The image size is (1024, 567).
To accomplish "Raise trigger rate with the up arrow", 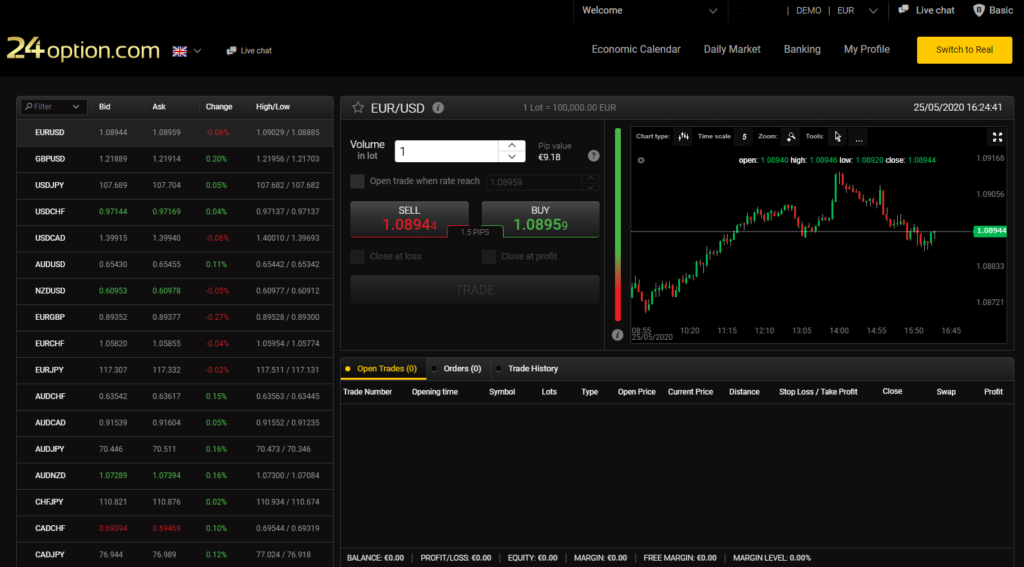I will (590, 178).
